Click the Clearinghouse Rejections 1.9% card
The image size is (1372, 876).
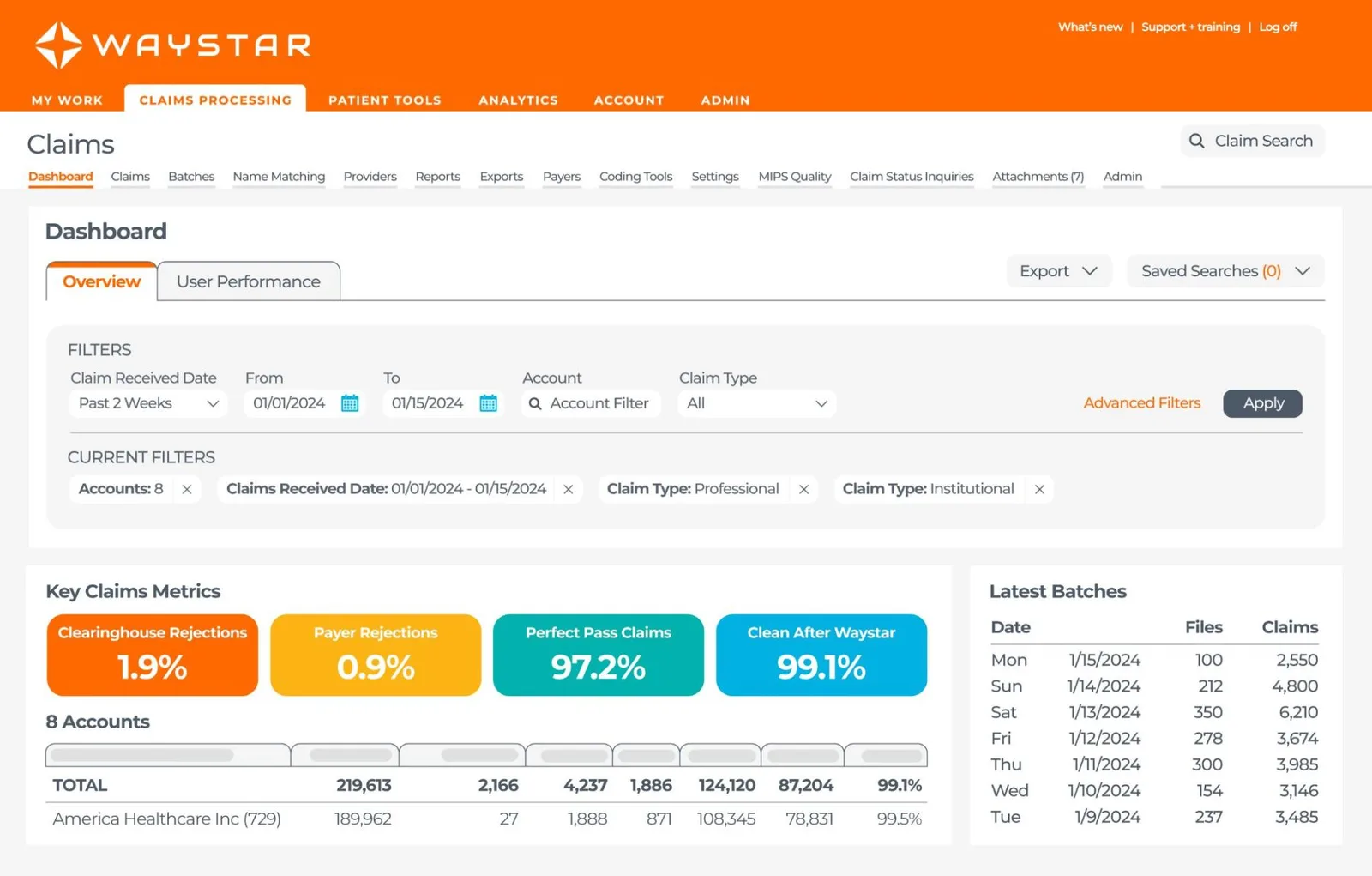[x=153, y=655]
